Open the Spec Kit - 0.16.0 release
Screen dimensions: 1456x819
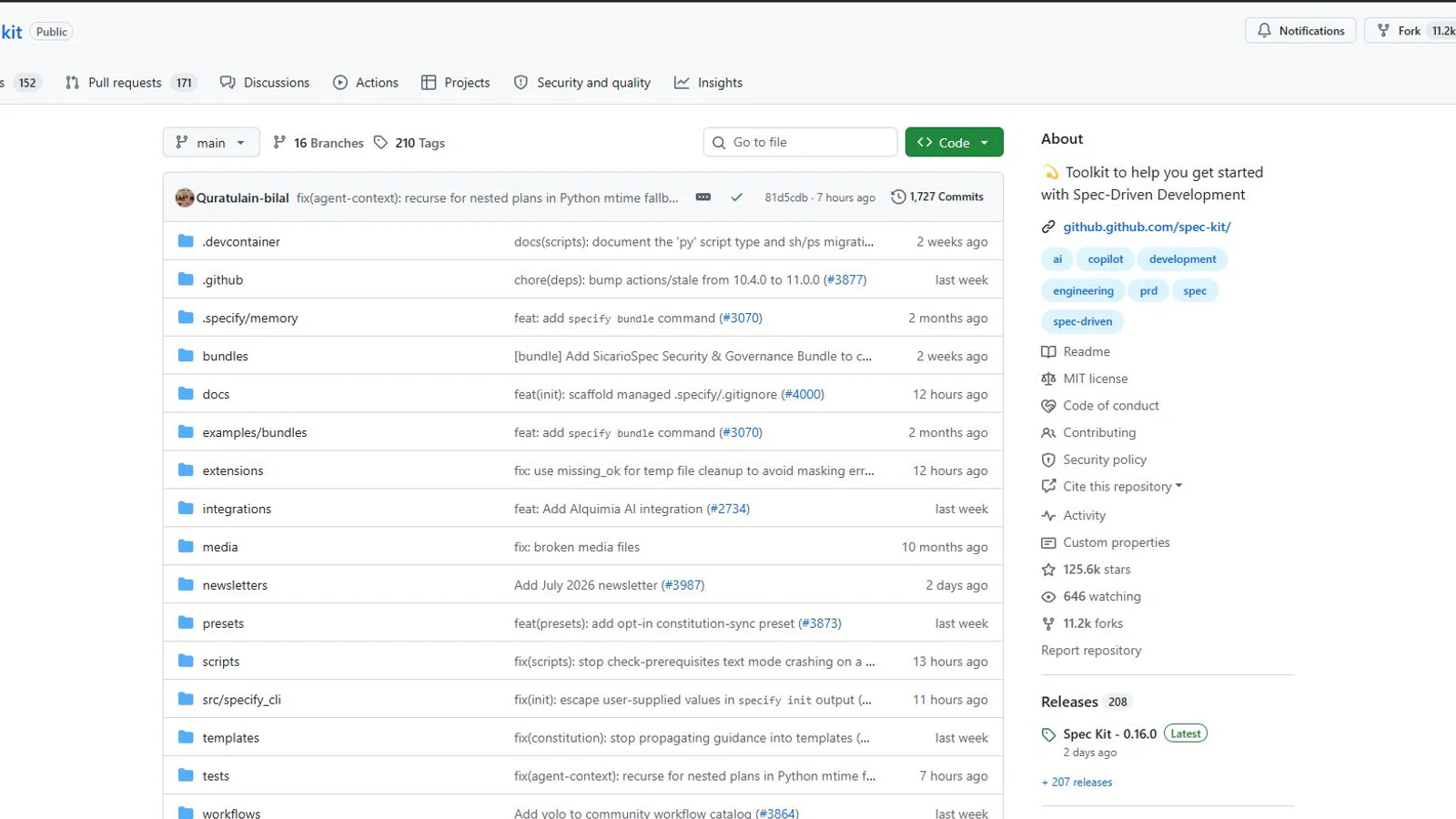(x=1109, y=734)
